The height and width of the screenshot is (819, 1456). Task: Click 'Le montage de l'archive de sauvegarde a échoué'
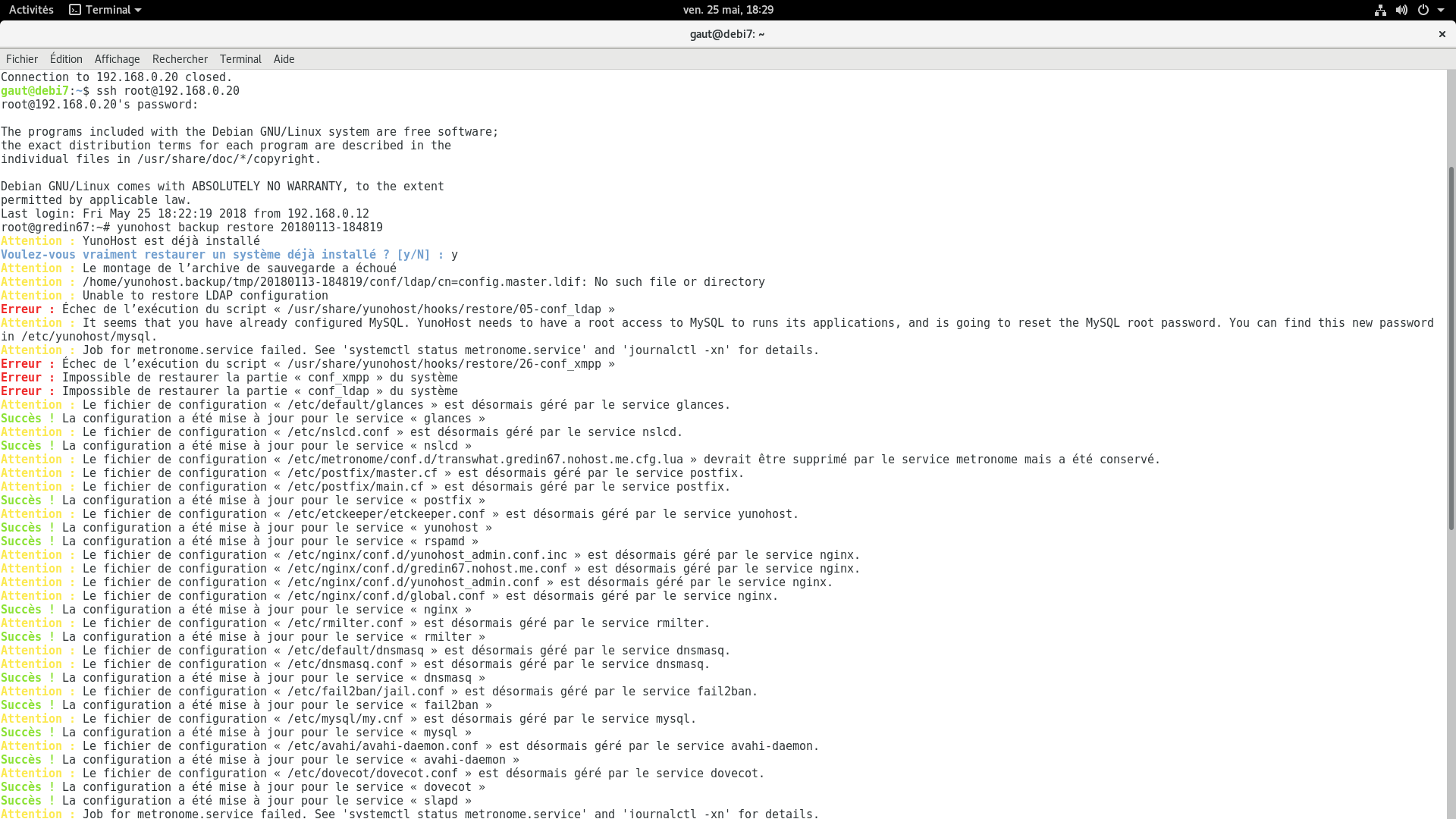[x=240, y=268]
